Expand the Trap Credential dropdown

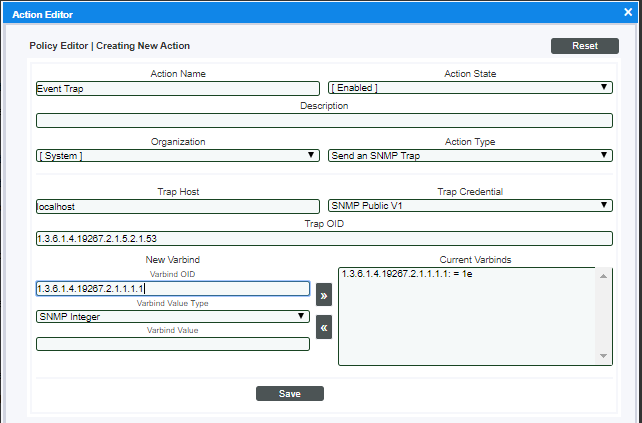tap(470, 205)
